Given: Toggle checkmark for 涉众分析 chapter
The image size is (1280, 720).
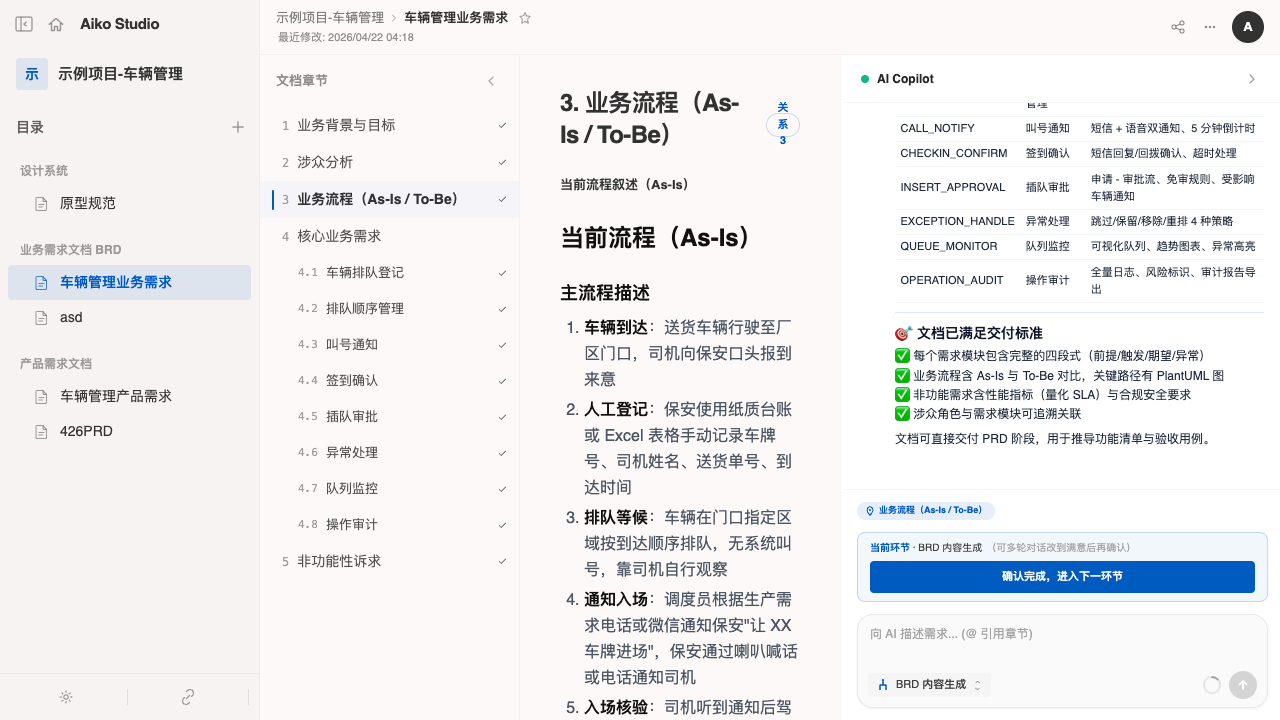Looking at the screenshot, I should [x=503, y=163].
